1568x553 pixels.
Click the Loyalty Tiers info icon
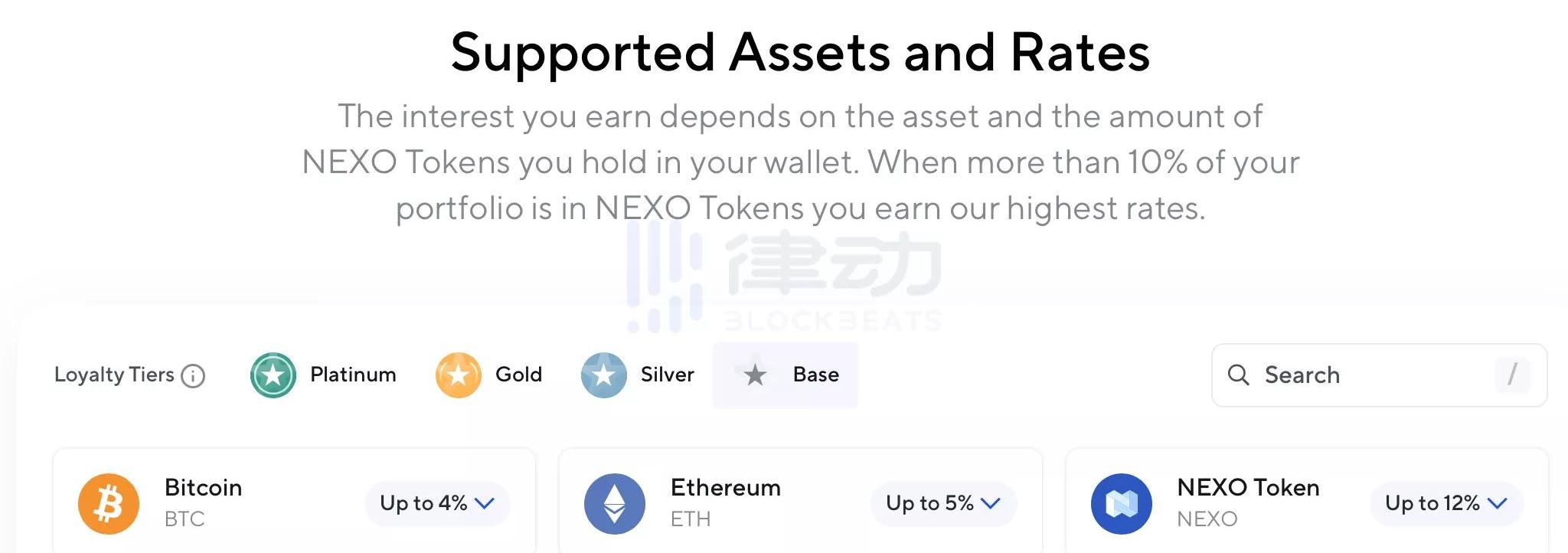point(193,376)
